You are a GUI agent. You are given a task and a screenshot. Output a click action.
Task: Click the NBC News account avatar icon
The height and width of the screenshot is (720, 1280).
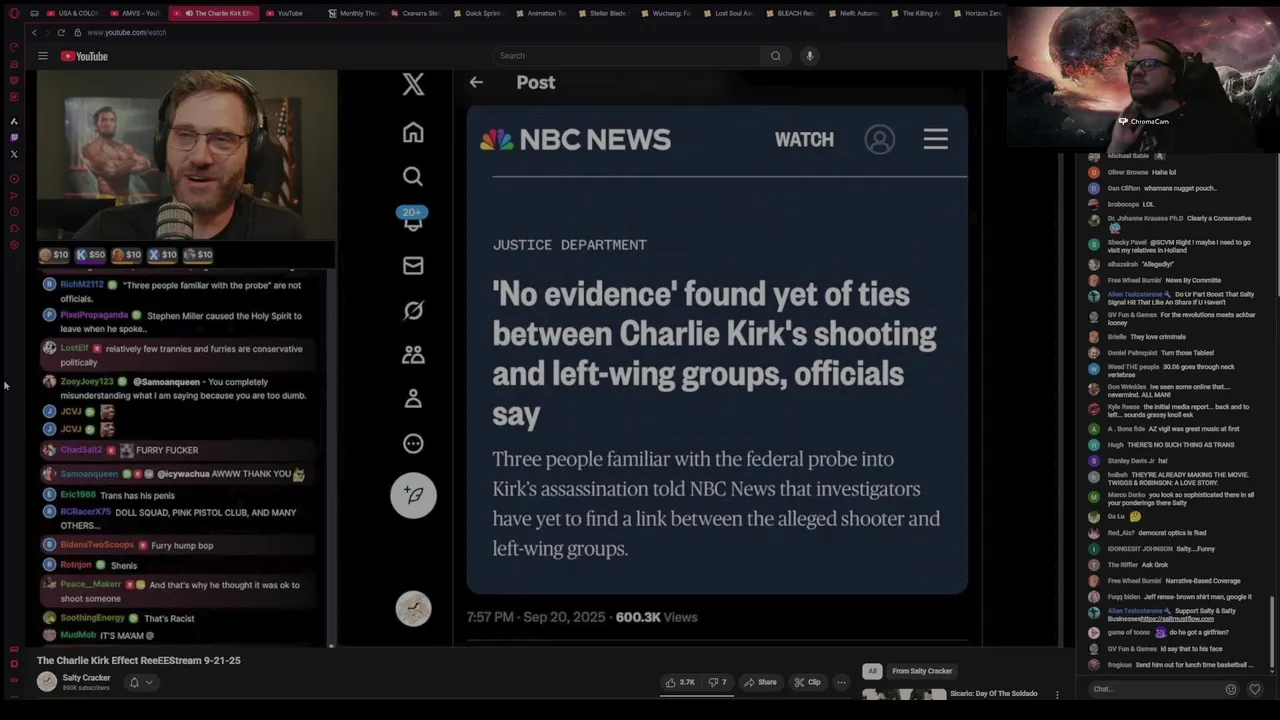coord(880,139)
